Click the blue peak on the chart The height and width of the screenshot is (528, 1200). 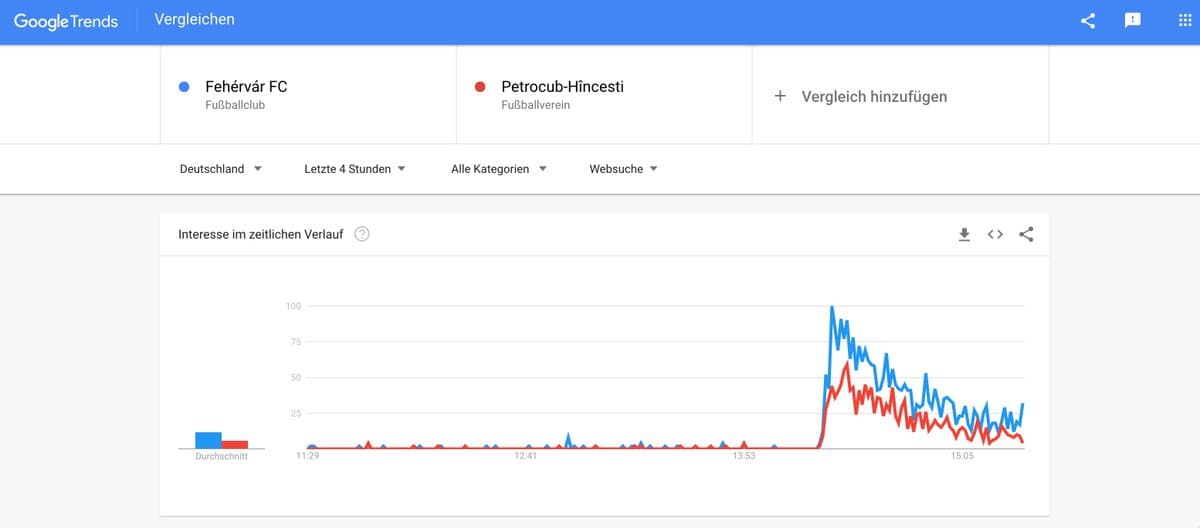tap(832, 308)
